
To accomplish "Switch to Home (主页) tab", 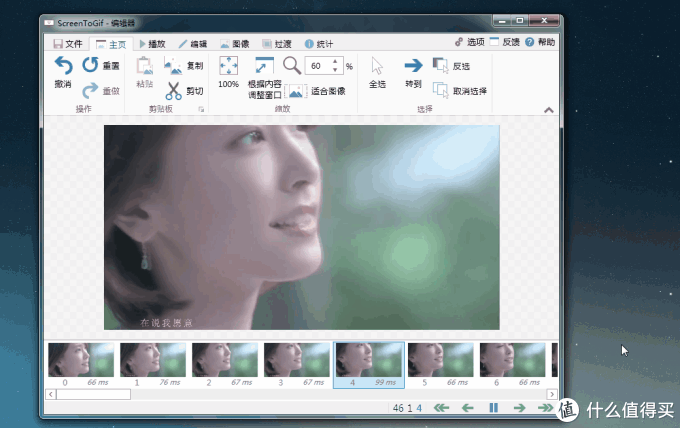I will coord(111,44).
